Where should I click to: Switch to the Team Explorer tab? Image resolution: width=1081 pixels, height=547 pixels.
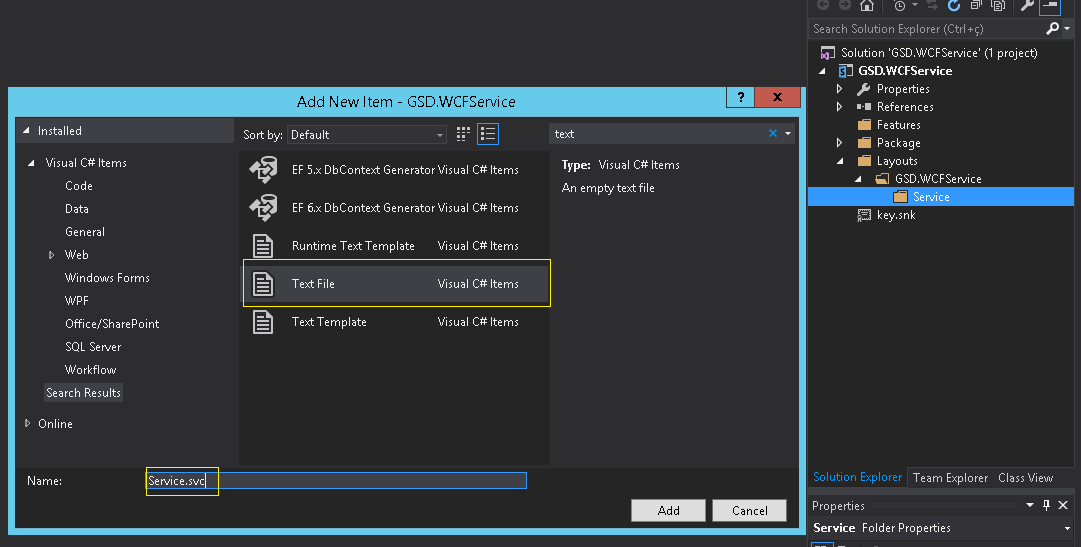[950, 478]
